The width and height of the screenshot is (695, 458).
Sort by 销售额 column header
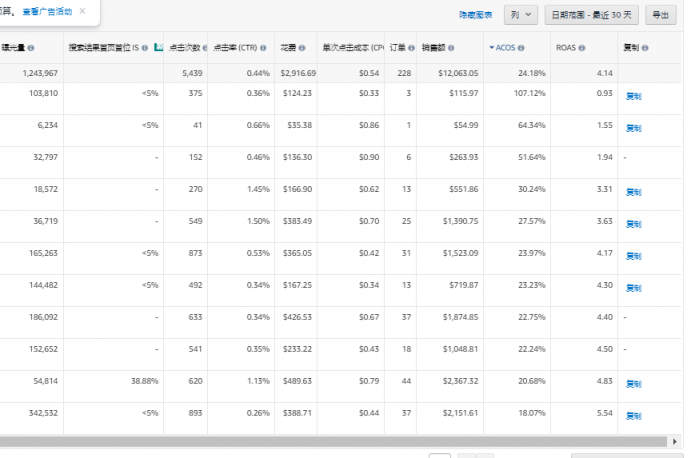(433, 47)
